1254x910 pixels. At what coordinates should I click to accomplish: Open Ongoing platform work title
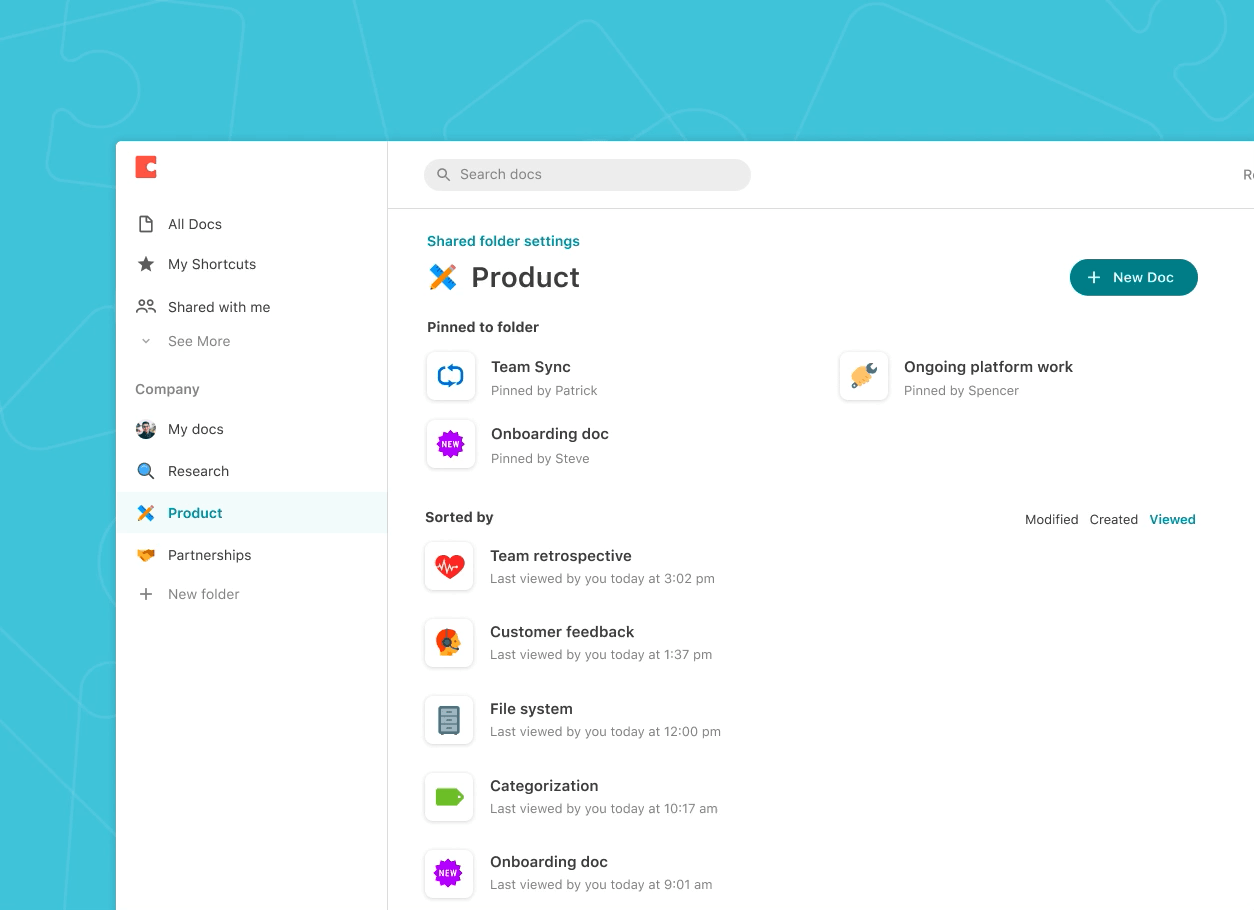click(x=988, y=367)
